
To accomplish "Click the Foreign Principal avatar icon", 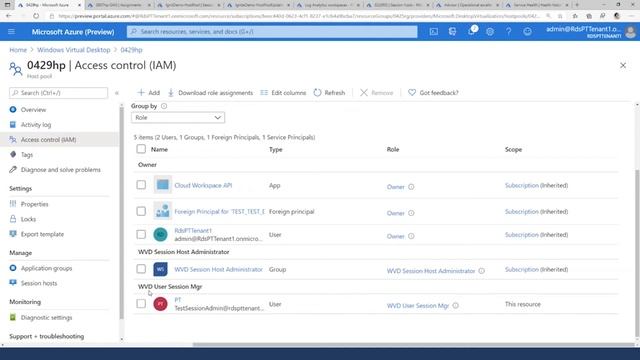I will [162, 211].
